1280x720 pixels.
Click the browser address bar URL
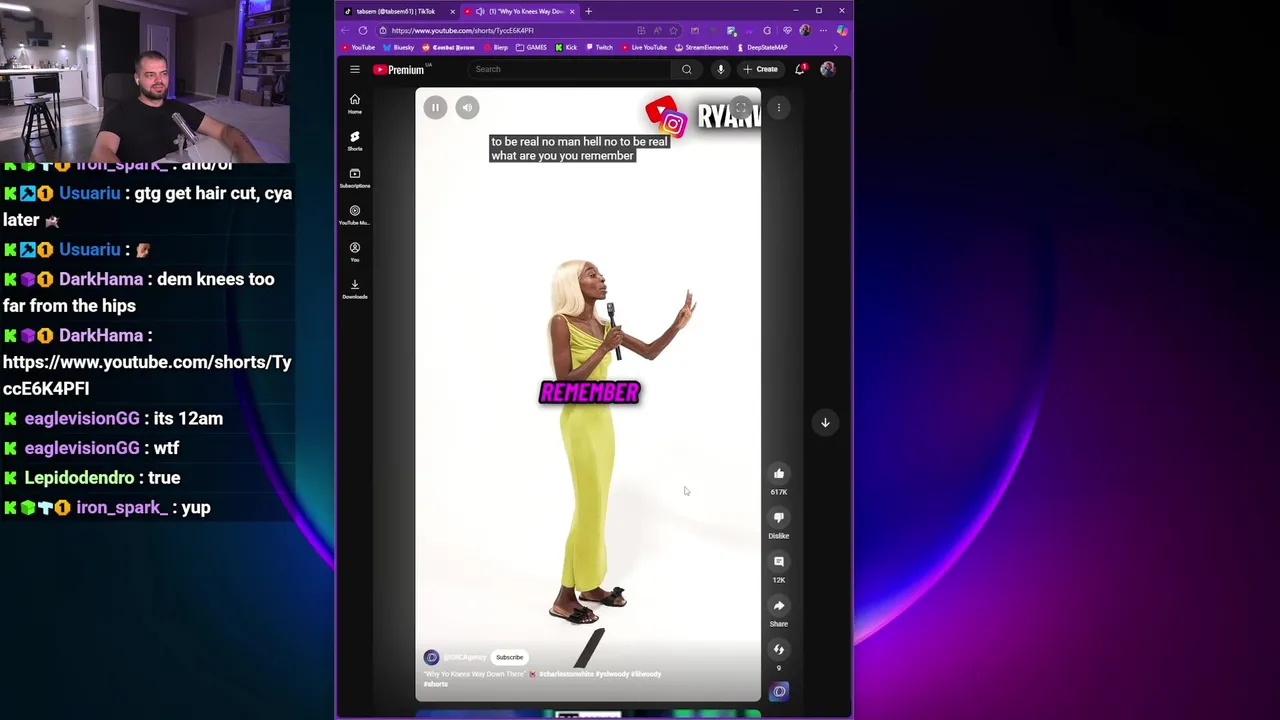[462, 30]
